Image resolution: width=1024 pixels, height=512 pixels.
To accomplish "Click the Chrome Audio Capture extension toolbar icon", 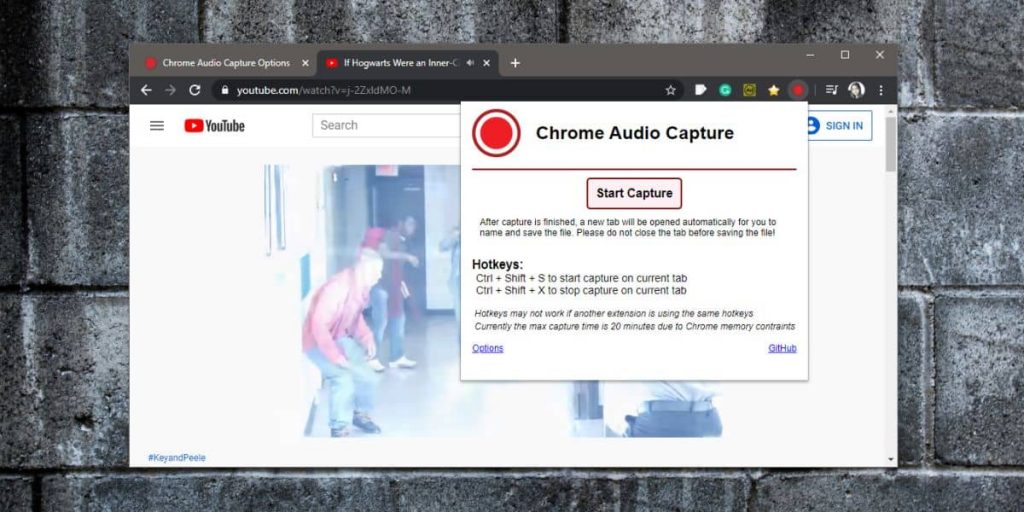I will (797, 90).
